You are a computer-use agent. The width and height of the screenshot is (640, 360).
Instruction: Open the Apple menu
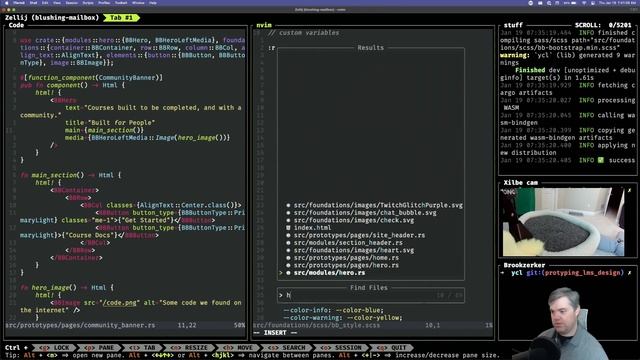click(7, 2)
